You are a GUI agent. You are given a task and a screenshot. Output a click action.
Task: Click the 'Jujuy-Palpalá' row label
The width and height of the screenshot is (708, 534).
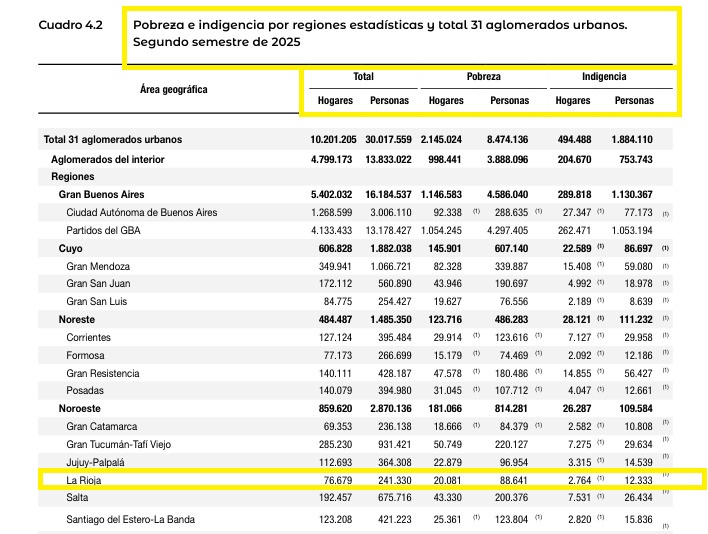point(95,462)
